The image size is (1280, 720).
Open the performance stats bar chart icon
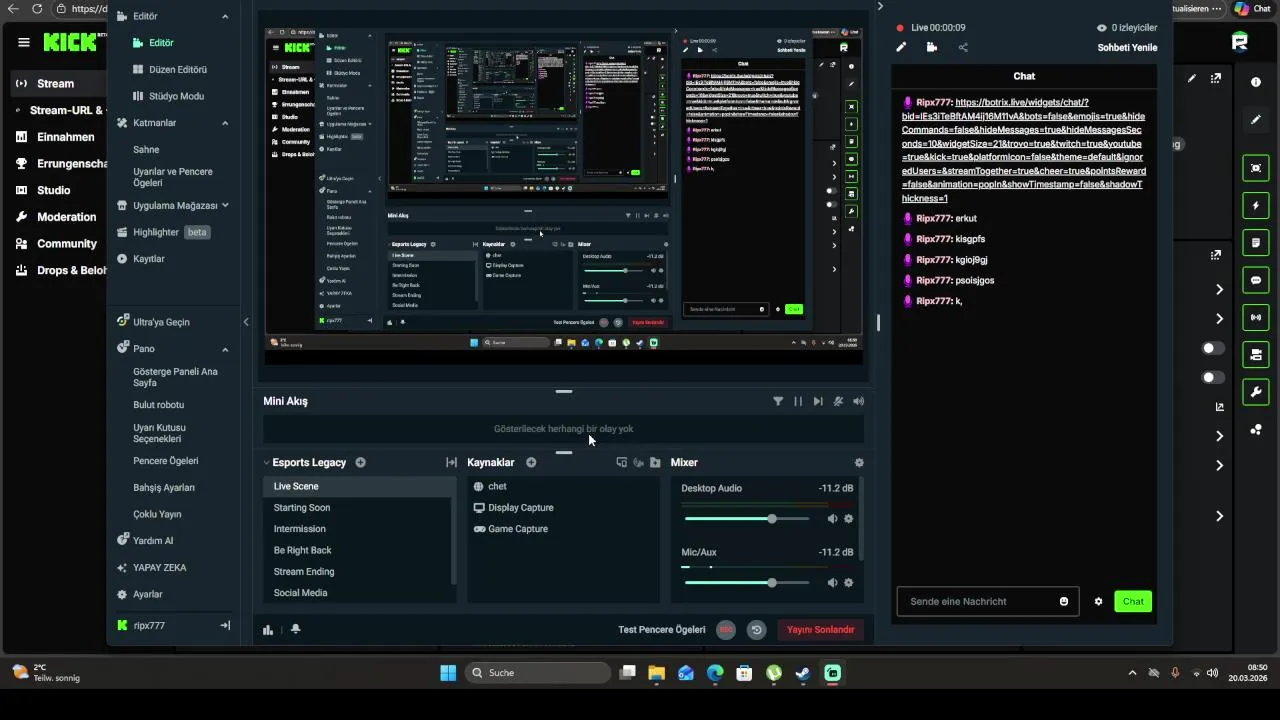pyautogui.click(x=268, y=630)
